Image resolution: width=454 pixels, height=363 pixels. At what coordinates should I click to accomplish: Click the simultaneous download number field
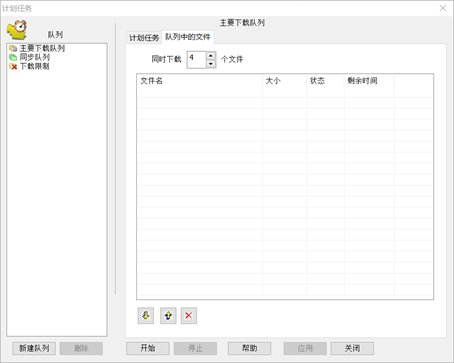197,60
